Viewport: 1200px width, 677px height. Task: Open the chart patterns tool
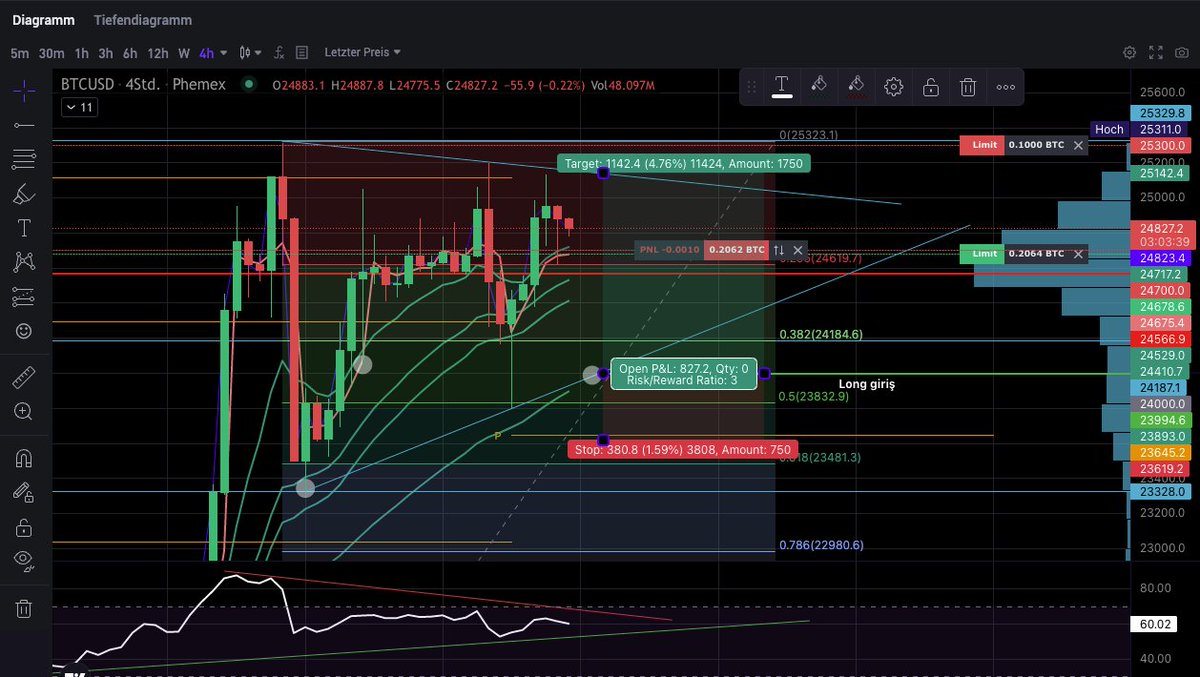click(25, 262)
